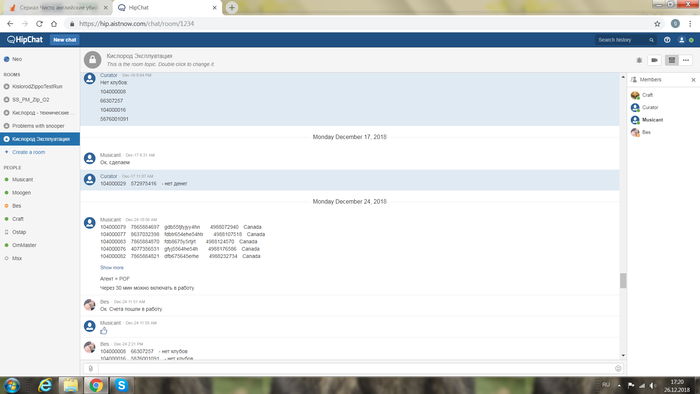Click Show more in Musicant's message
This screenshot has width=700, height=394.
112,268
